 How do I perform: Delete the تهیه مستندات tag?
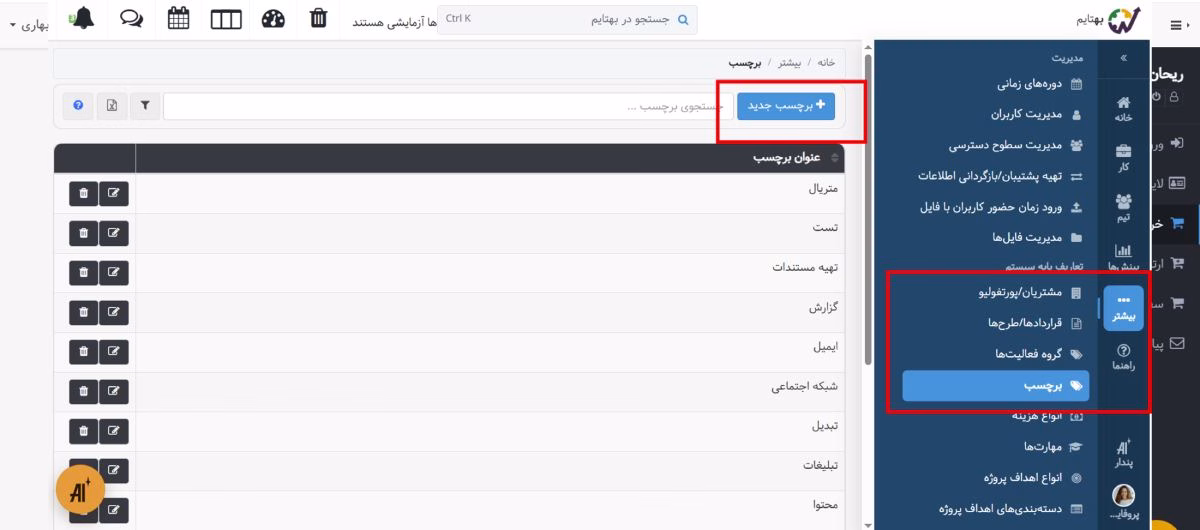click(x=83, y=273)
